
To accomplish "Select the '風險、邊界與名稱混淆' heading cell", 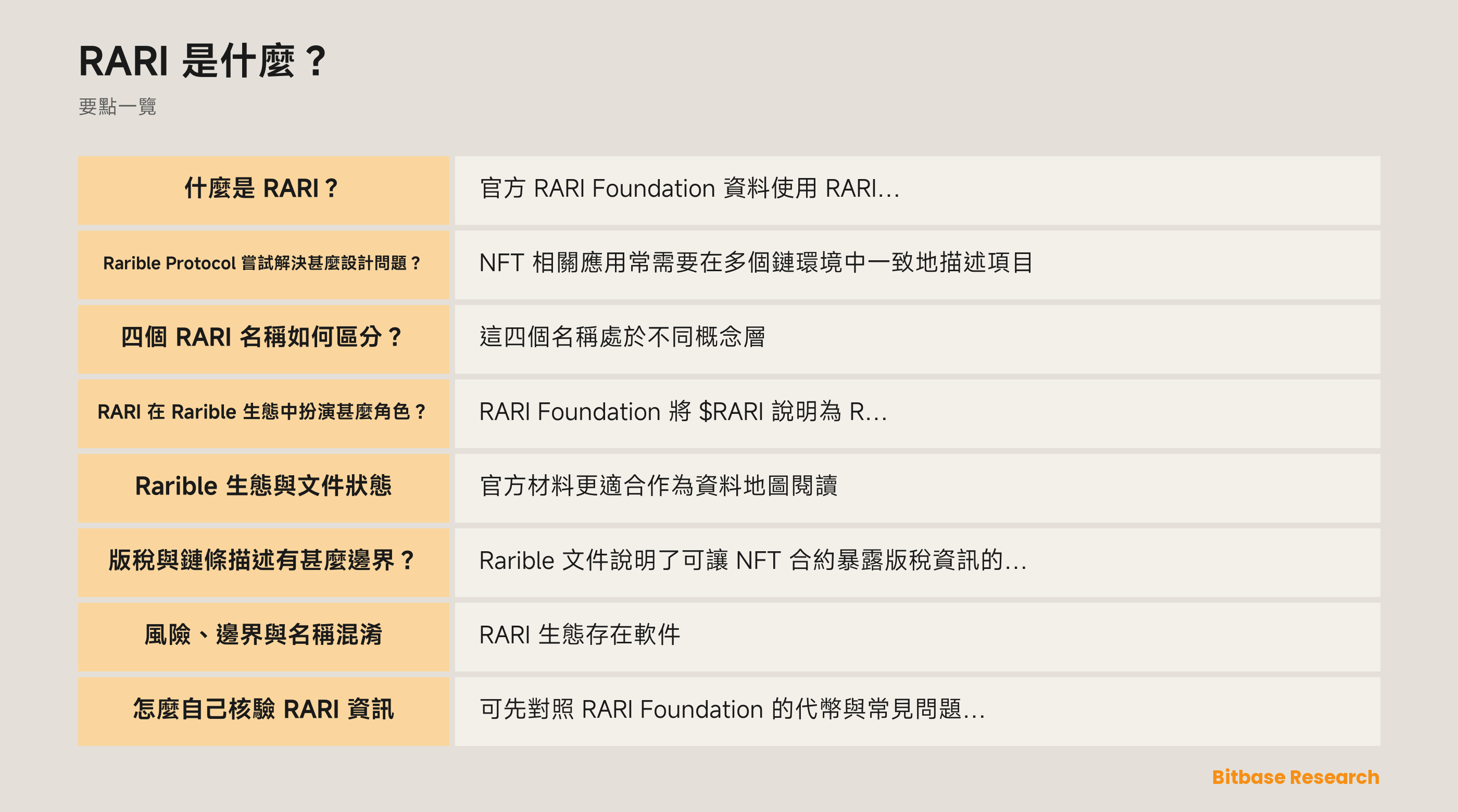I will pos(263,637).
